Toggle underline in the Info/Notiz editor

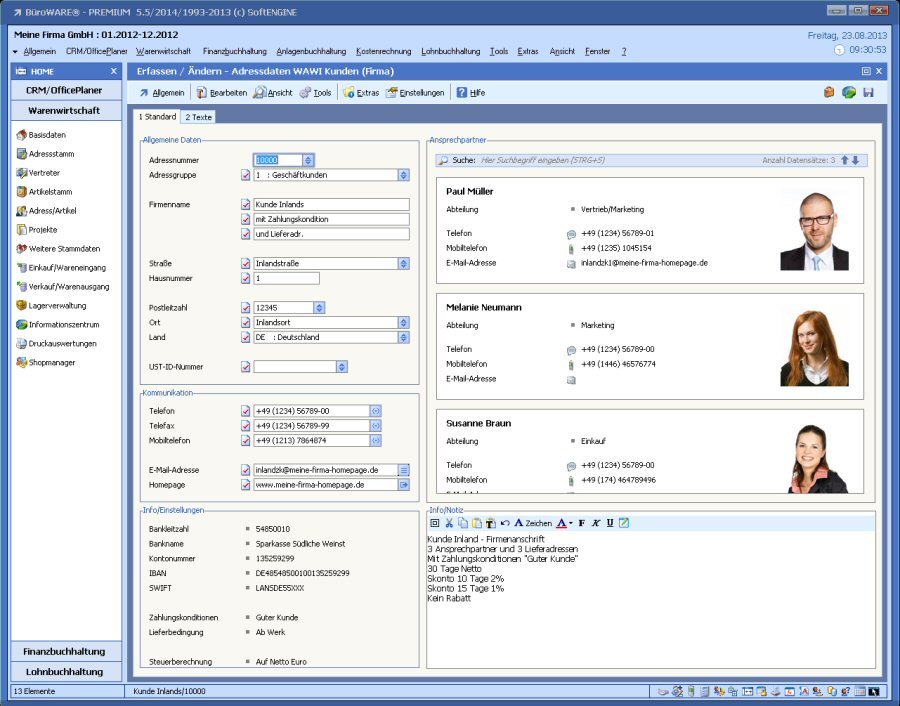609,523
